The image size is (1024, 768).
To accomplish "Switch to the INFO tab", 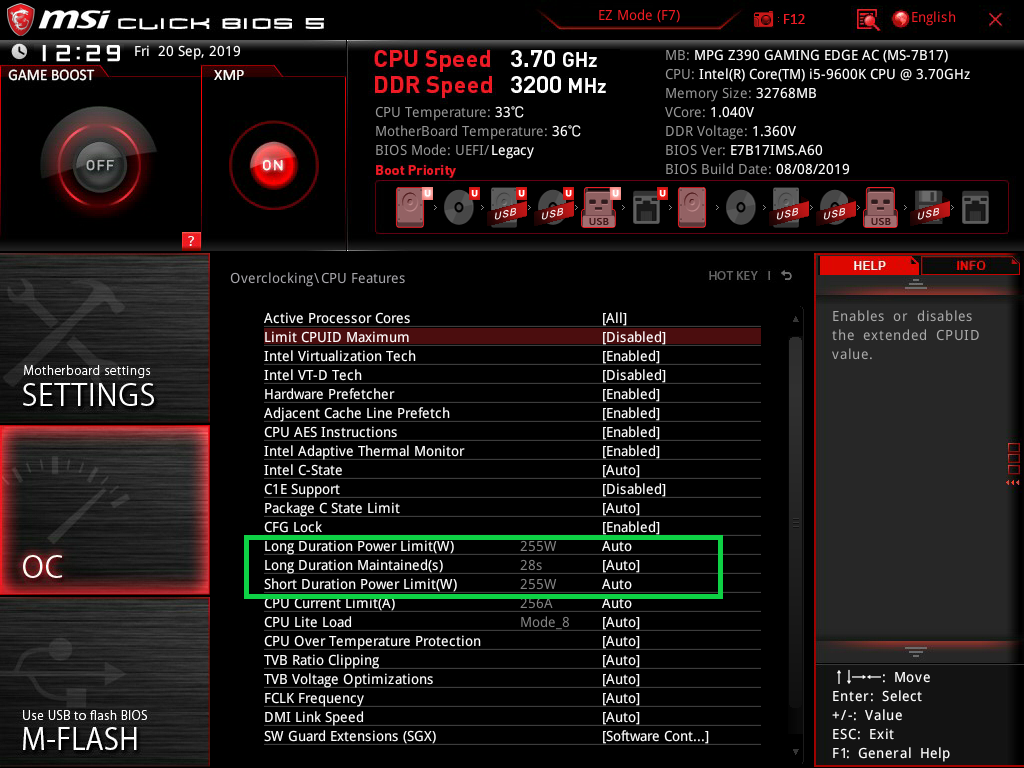I will point(970,265).
